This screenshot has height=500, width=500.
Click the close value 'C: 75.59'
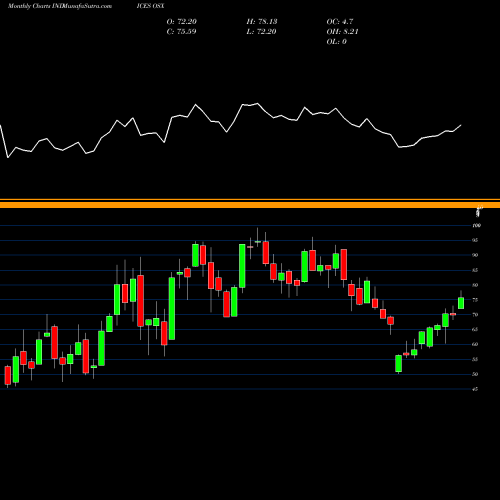(181, 32)
